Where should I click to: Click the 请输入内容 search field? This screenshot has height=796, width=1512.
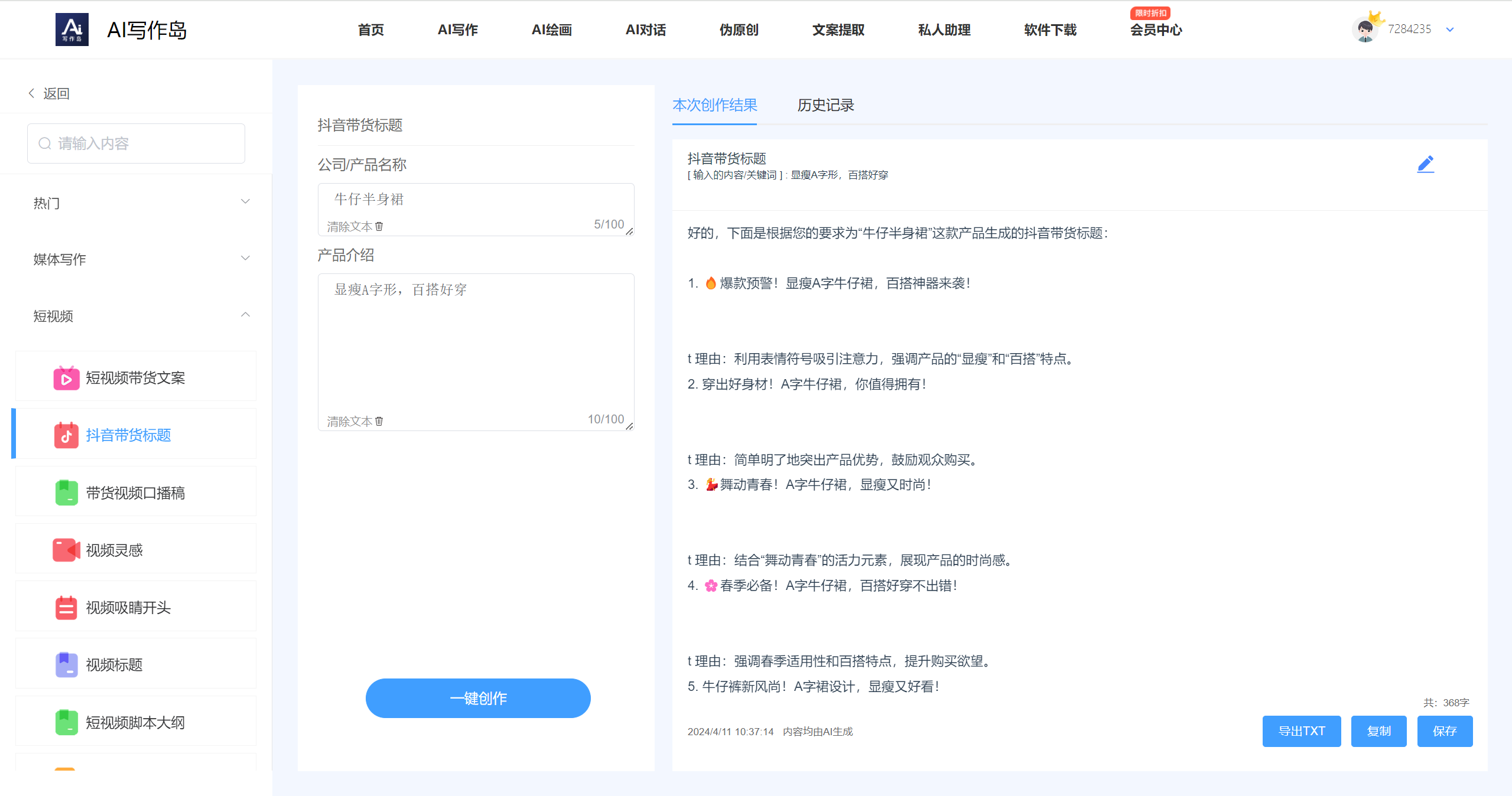[136, 143]
